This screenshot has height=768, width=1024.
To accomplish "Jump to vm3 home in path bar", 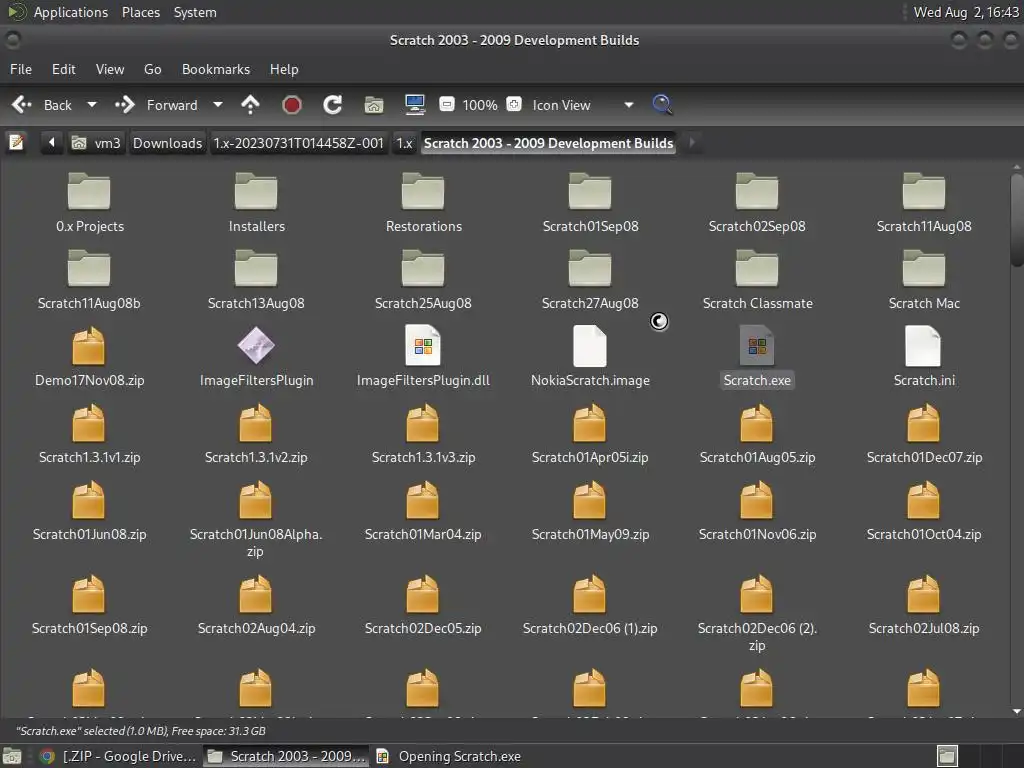I will click(97, 142).
